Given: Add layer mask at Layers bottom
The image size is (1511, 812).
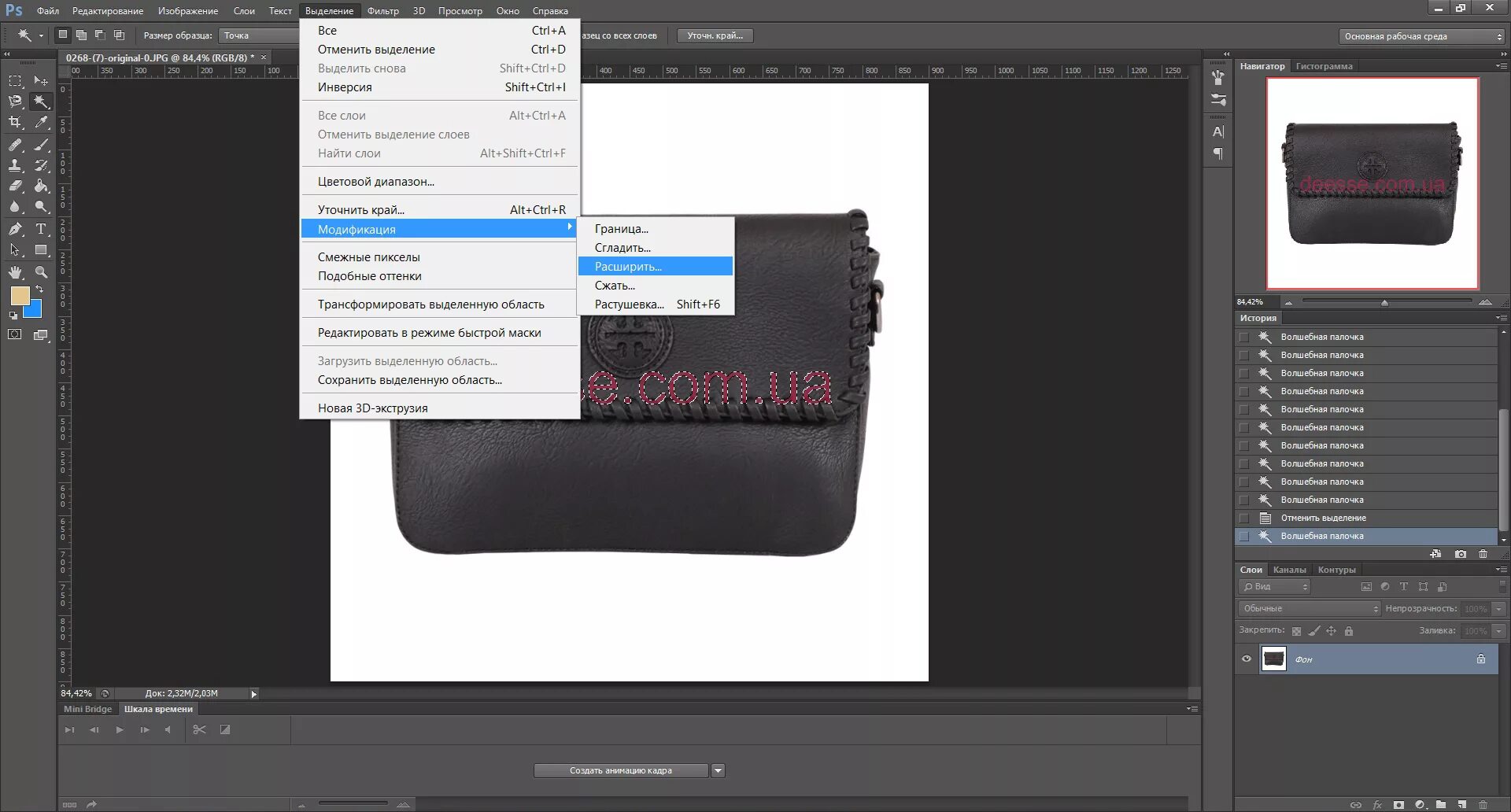Looking at the screenshot, I should (1398, 805).
